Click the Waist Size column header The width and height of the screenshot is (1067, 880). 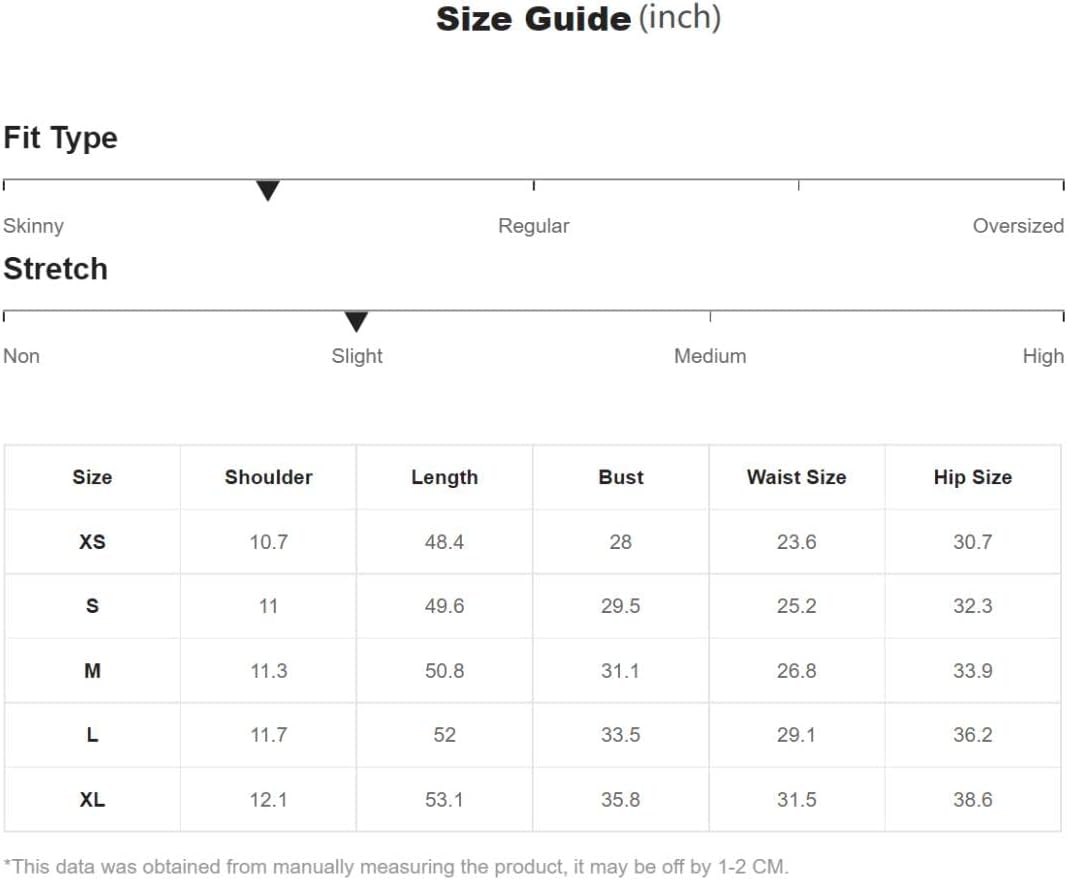(796, 477)
